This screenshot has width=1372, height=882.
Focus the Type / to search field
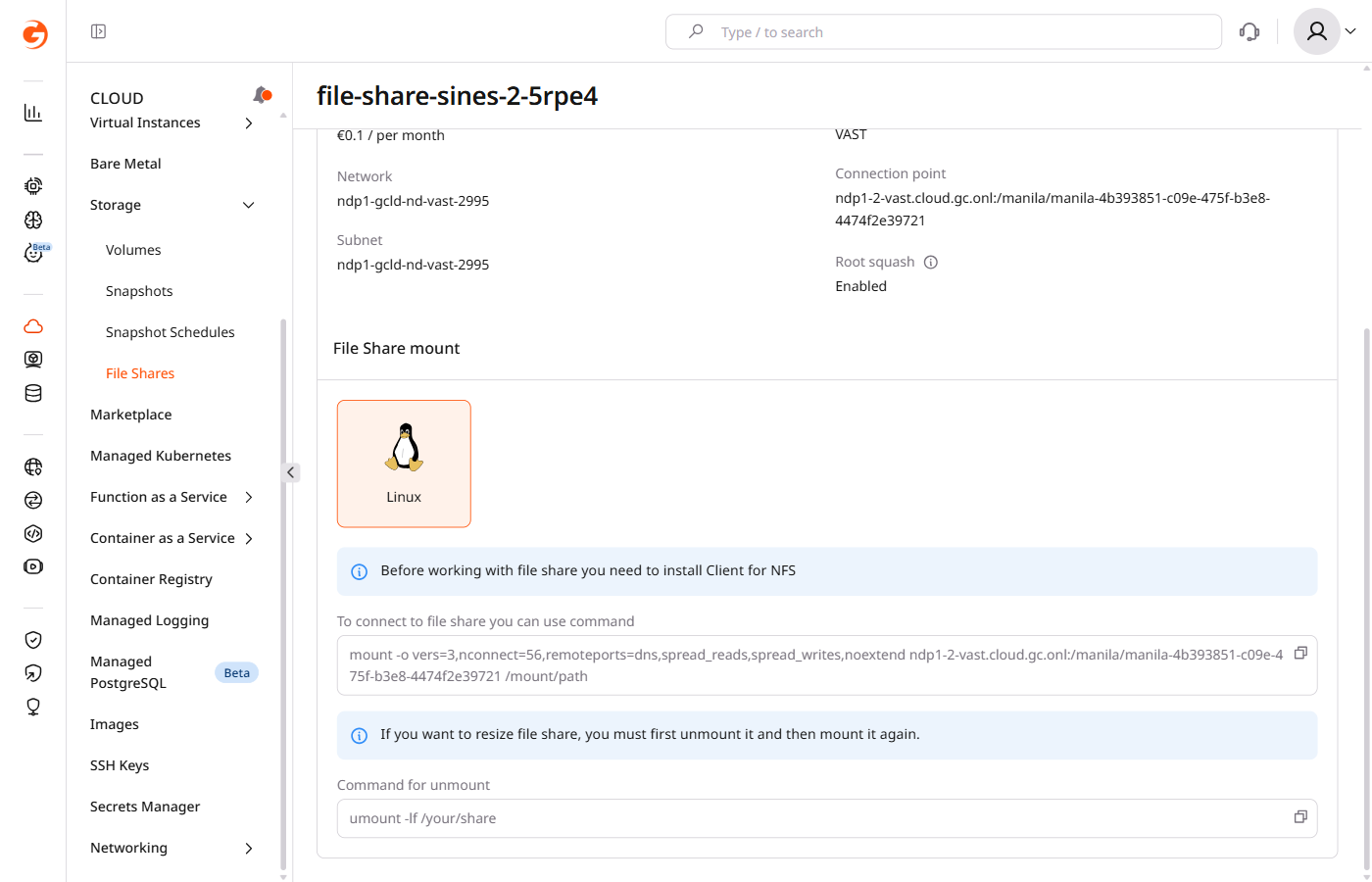[x=944, y=31]
